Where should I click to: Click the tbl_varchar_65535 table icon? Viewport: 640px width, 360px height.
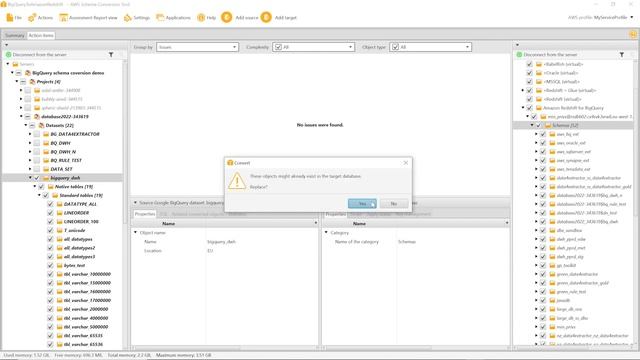pos(60,336)
